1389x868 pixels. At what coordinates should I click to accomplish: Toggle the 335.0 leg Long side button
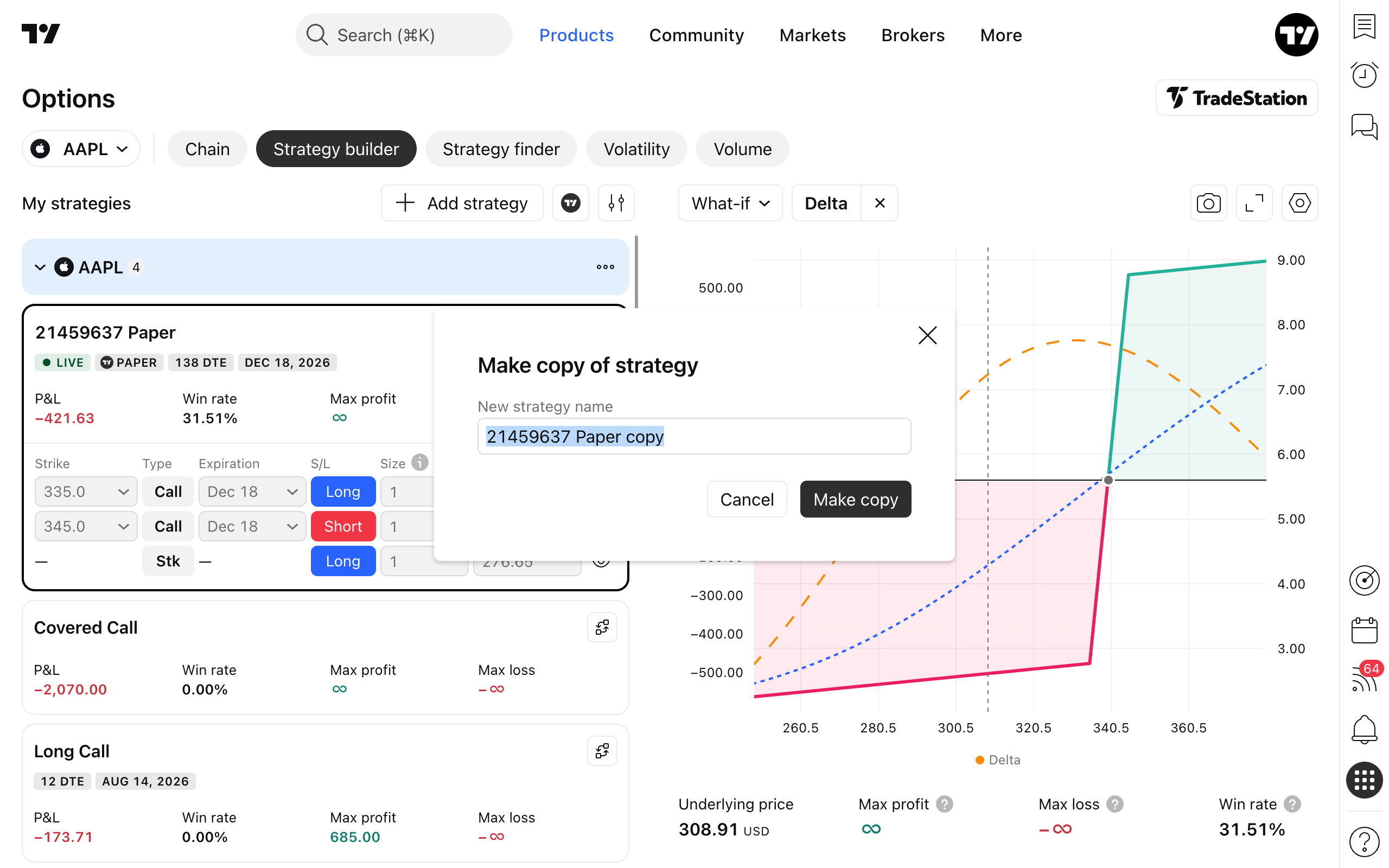343,492
